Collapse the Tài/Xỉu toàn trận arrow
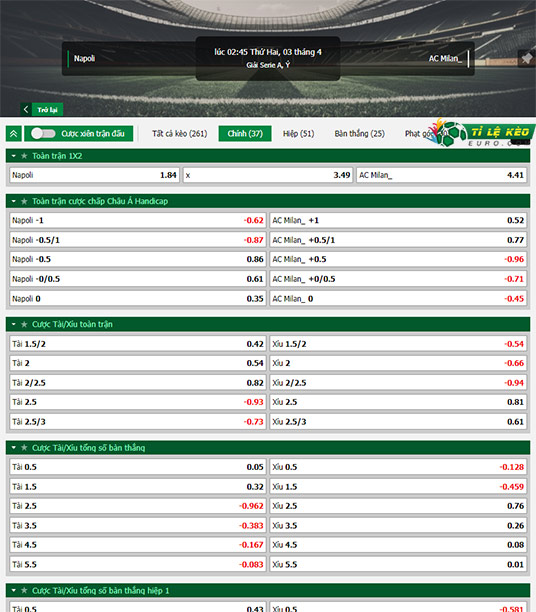Viewport: 536px width, 612px height. tap(14, 324)
